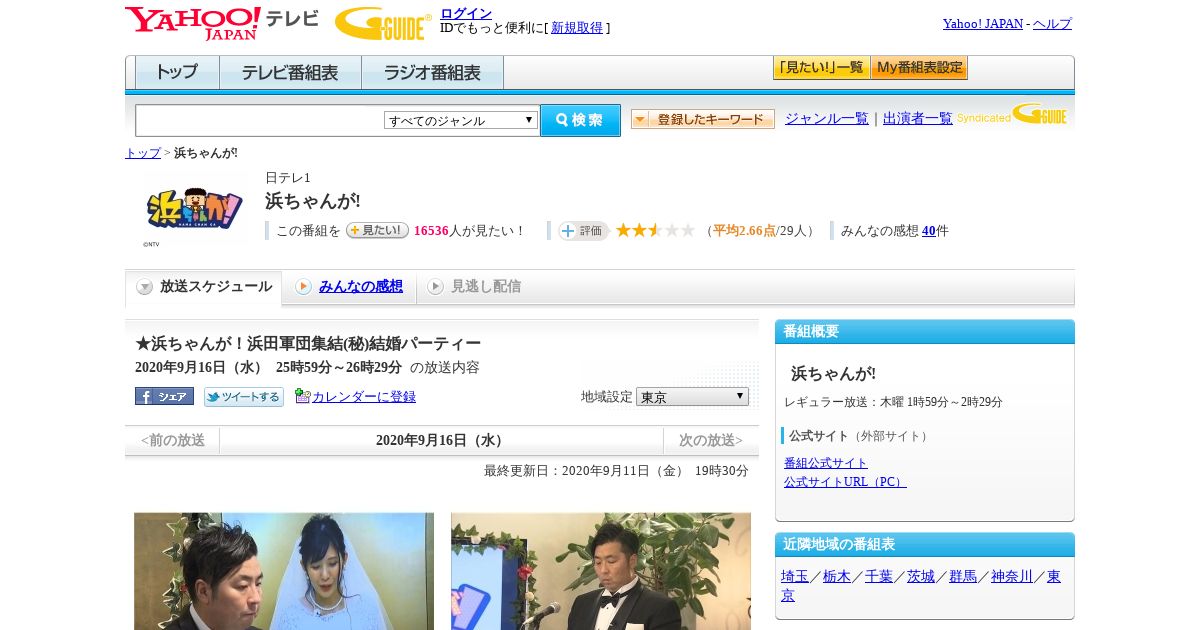This screenshot has width=1200, height=630.
Task: Click the 16536人が見たい count text
Action: (469, 231)
